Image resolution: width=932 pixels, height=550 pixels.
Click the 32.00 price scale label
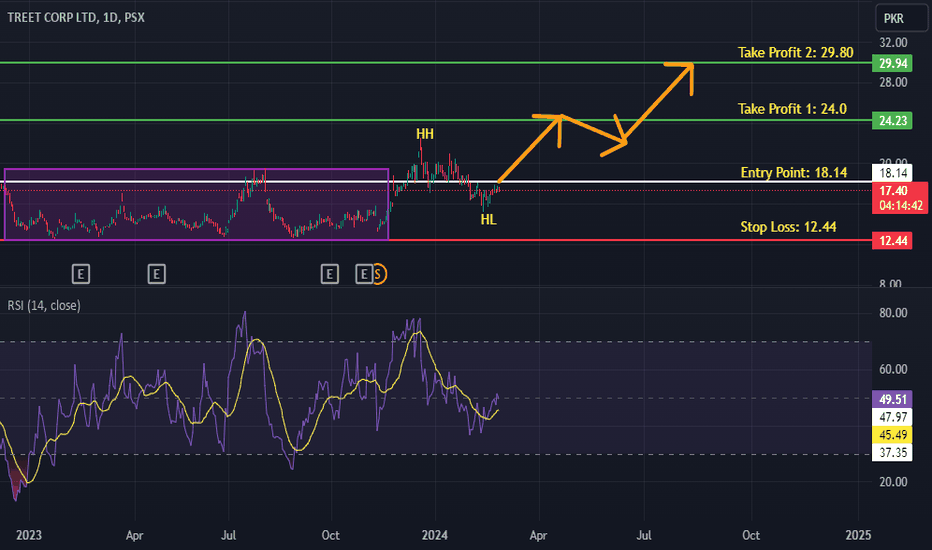(893, 42)
